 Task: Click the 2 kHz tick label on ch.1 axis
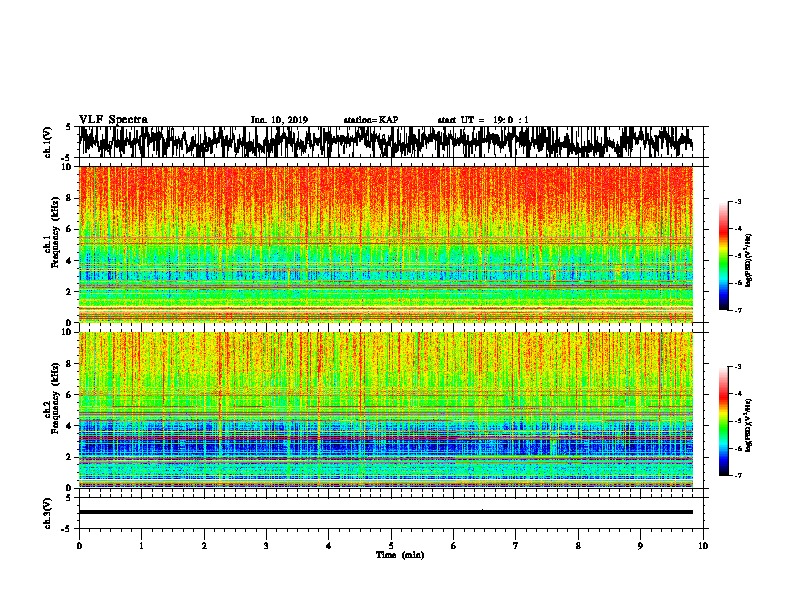pyautogui.click(x=69, y=291)
